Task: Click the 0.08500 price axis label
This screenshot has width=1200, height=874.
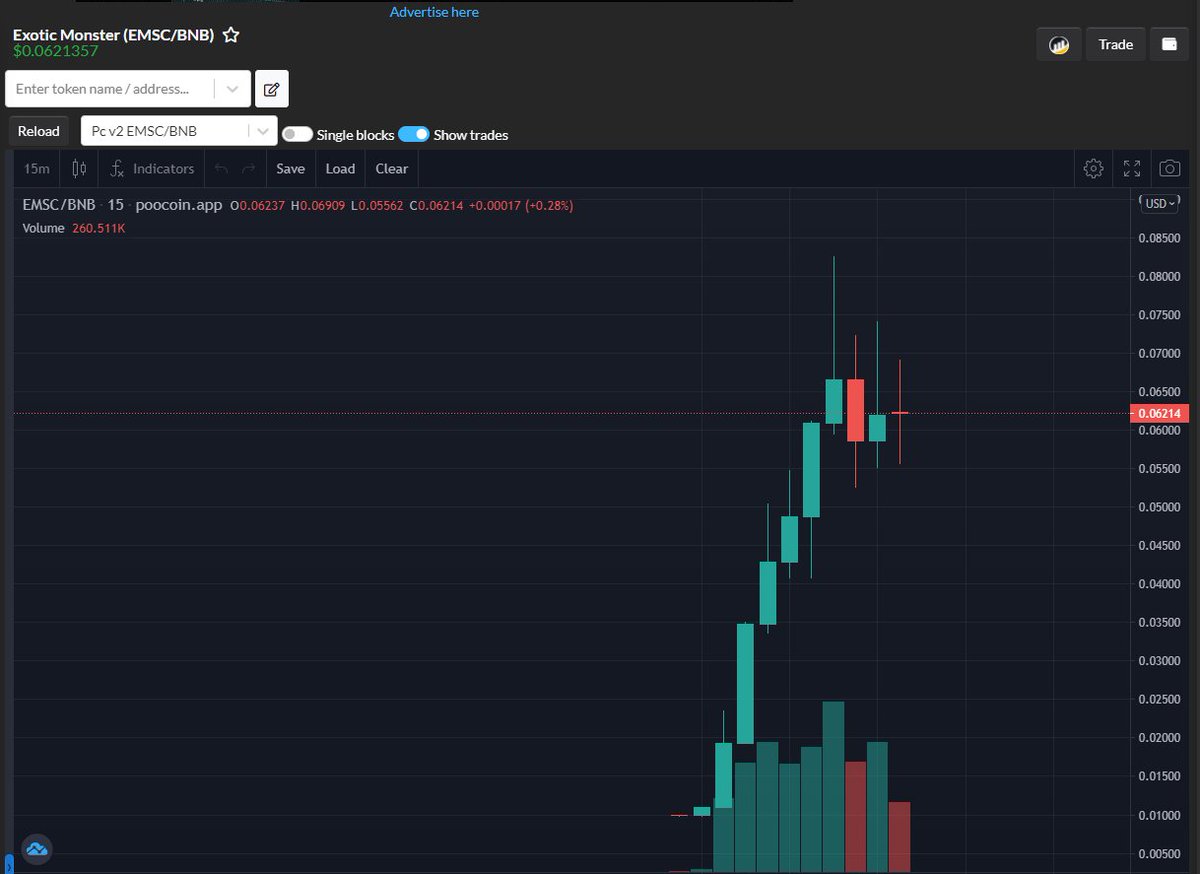Action: pyautogui.click(x=1159, y=238)
